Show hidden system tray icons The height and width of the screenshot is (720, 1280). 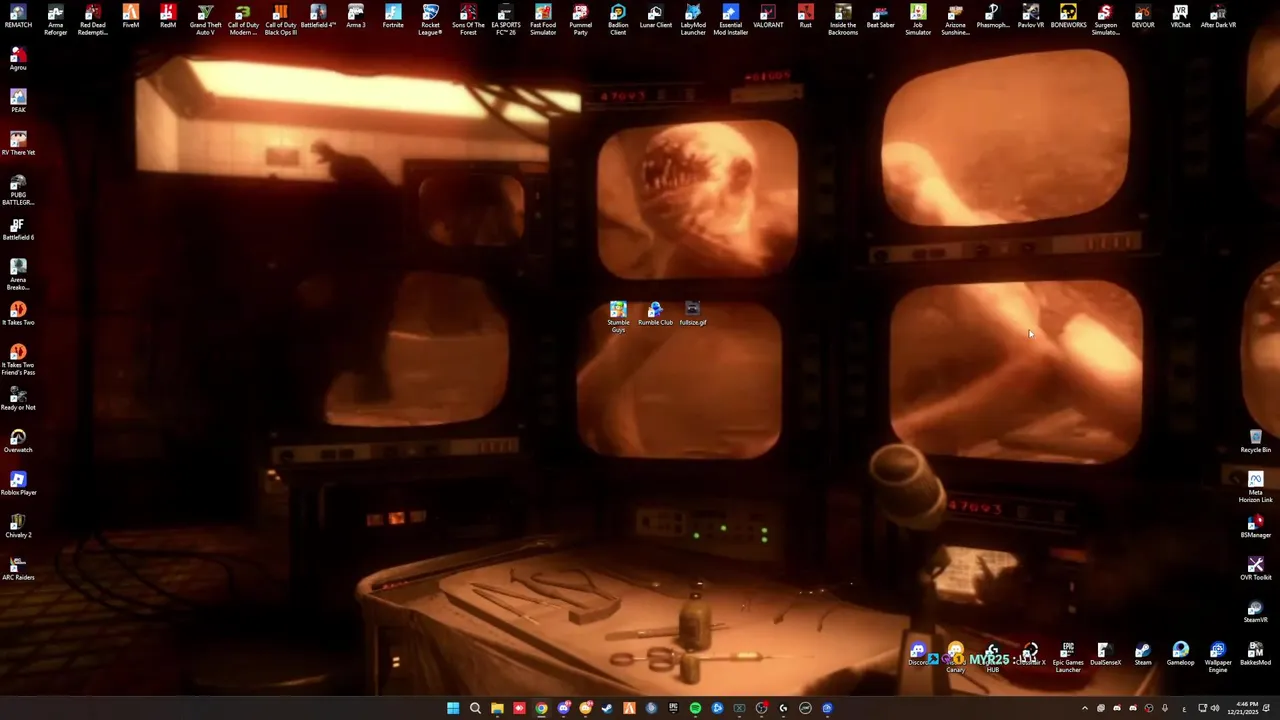[x=1084, y=708]
